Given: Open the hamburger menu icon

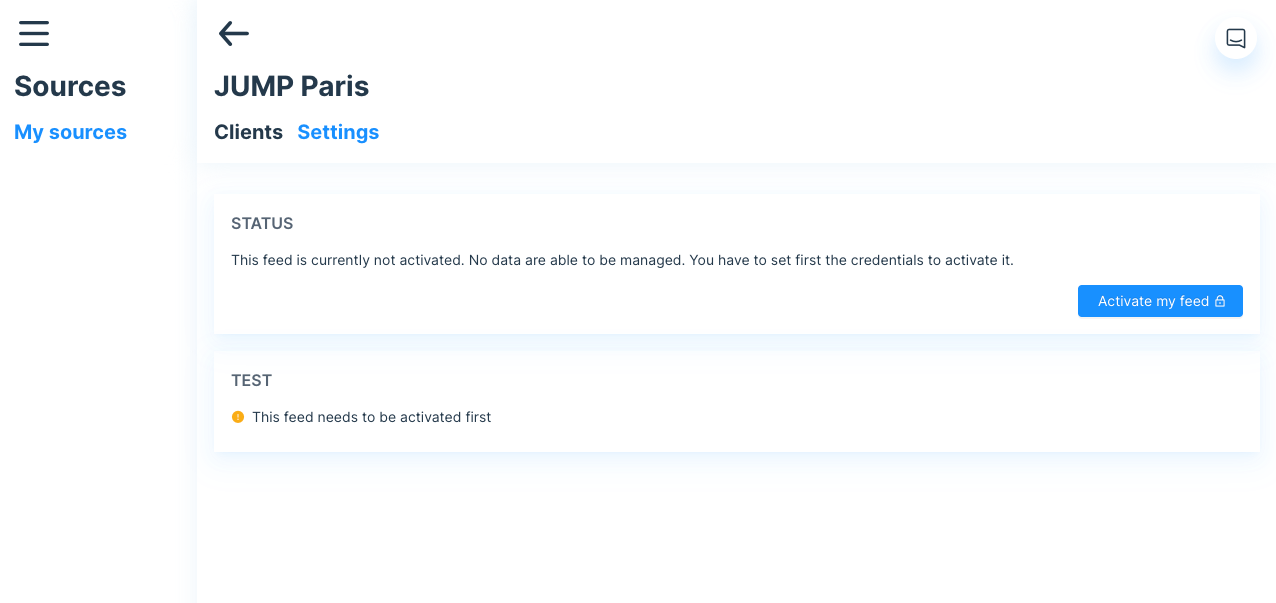Looking at the screenshot, I should [x=34, y=33].
